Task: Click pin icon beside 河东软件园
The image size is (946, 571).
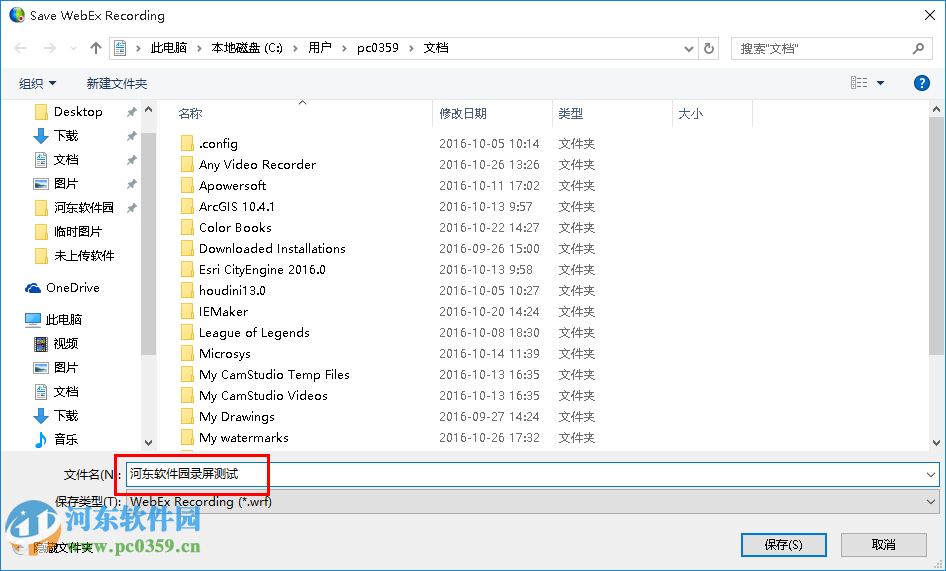Action: 131,208
